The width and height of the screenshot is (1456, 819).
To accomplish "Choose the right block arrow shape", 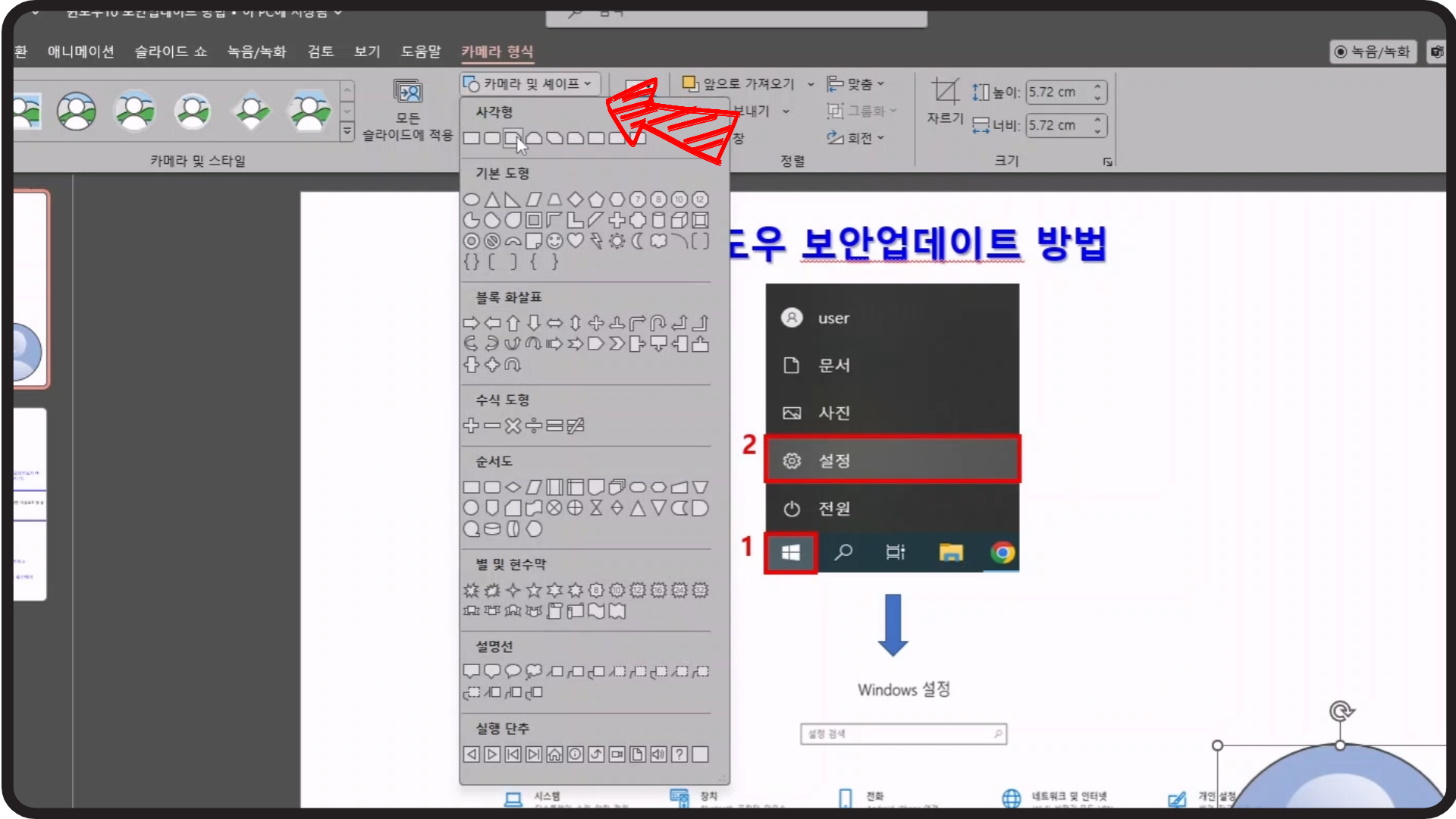I will point(471,323).
